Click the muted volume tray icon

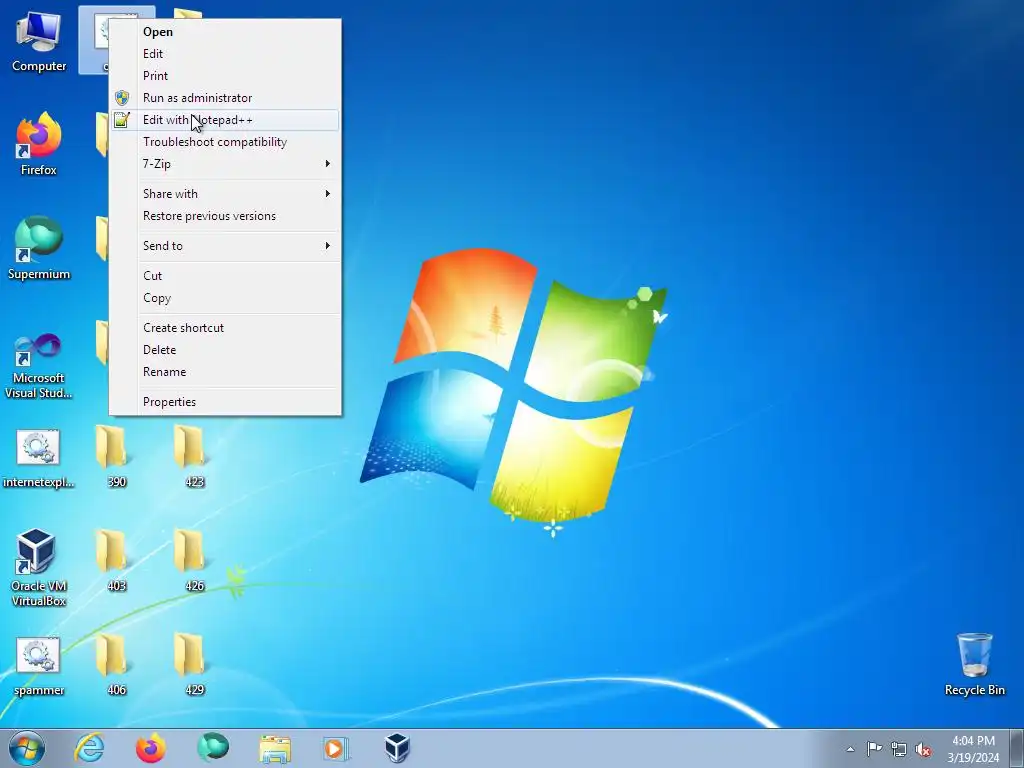[x=923, y=749]
